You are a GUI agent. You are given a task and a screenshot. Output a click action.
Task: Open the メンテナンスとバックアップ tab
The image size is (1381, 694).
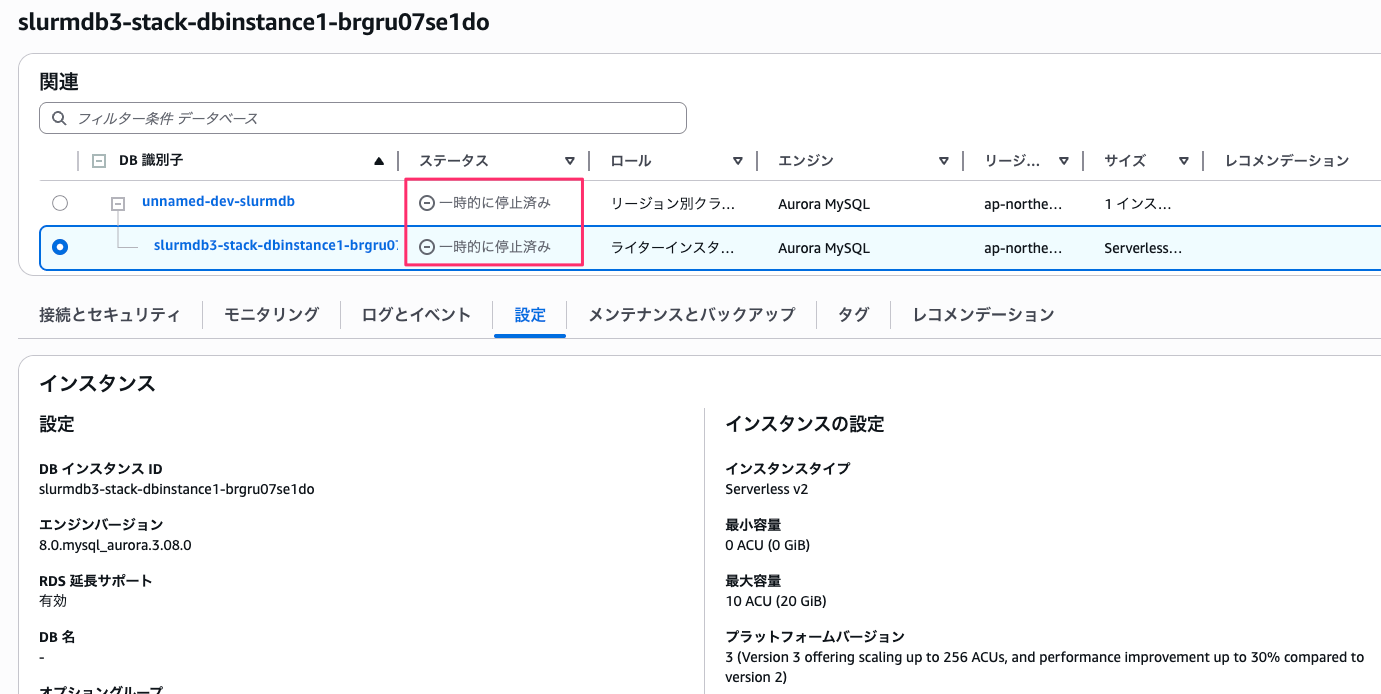click(x=695, y=314)
